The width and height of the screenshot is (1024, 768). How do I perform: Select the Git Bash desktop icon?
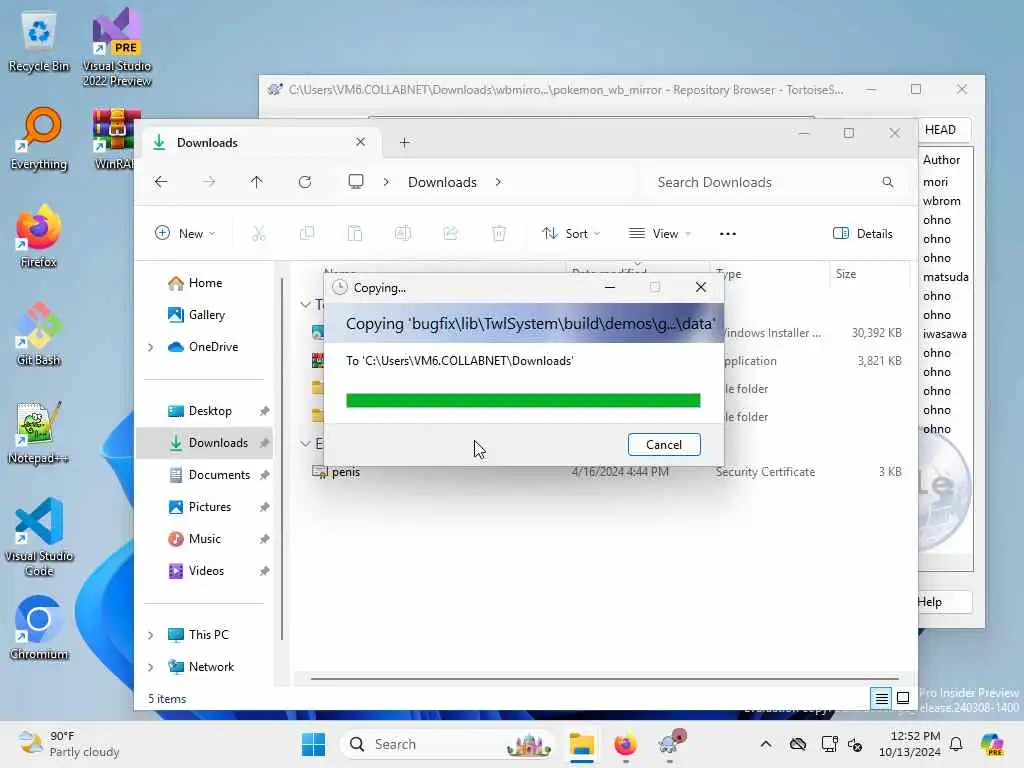(x=39, y=334)
